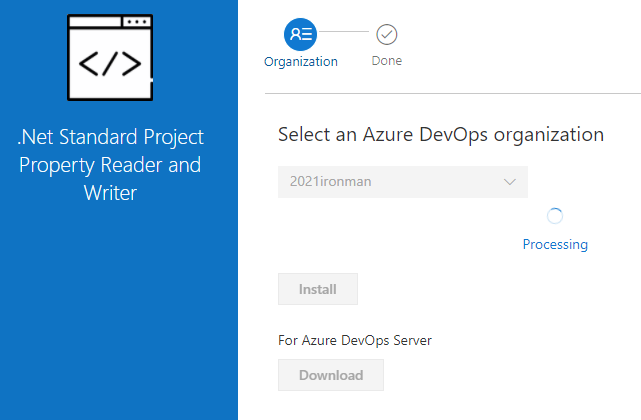641x420 pixels.
Task: Click the Processing spinner icon
Action: pos(555,216)
